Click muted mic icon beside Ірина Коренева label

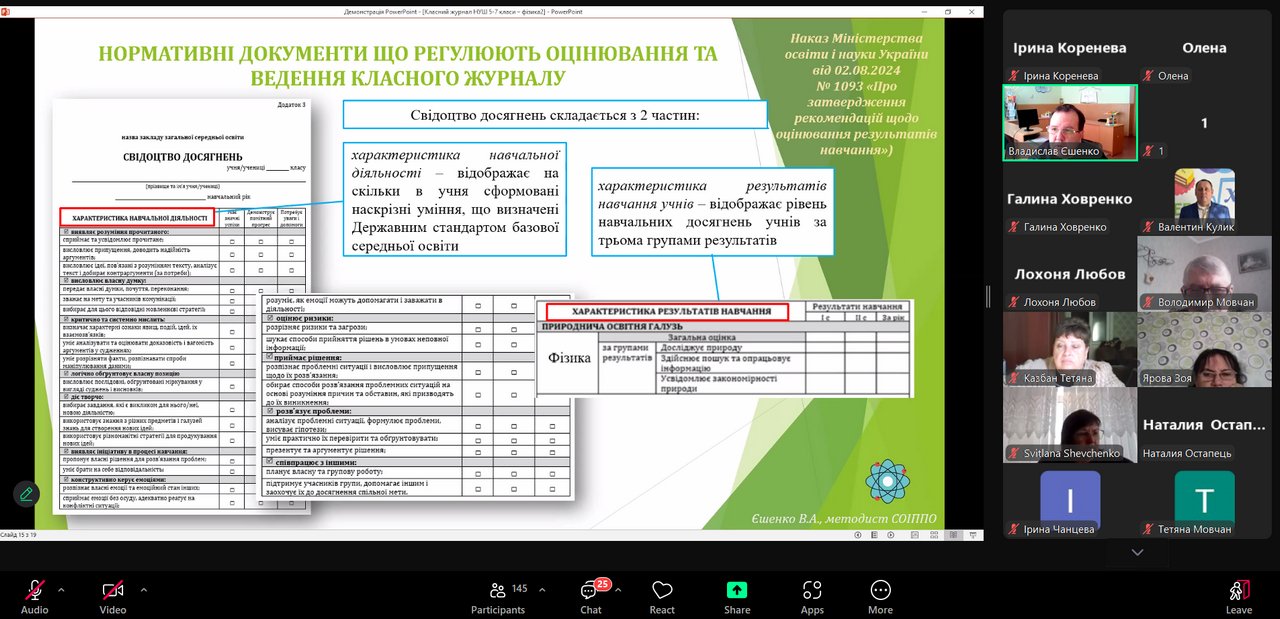coord(1013,76)
